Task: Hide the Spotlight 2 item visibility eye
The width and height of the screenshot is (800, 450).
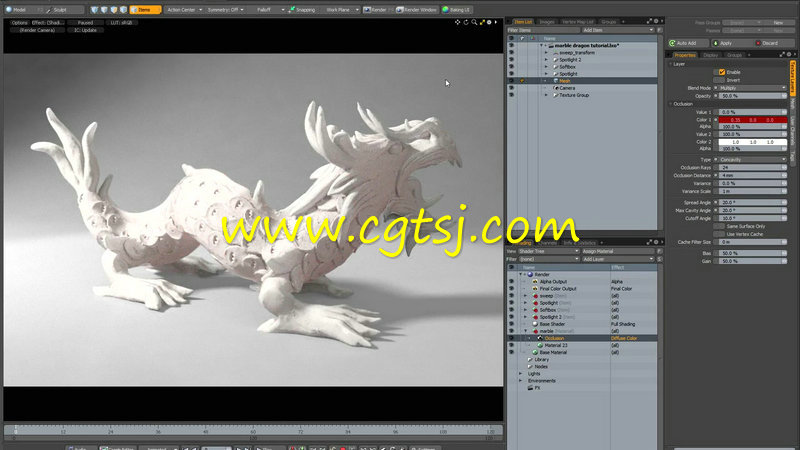Action: click(511, 60)
